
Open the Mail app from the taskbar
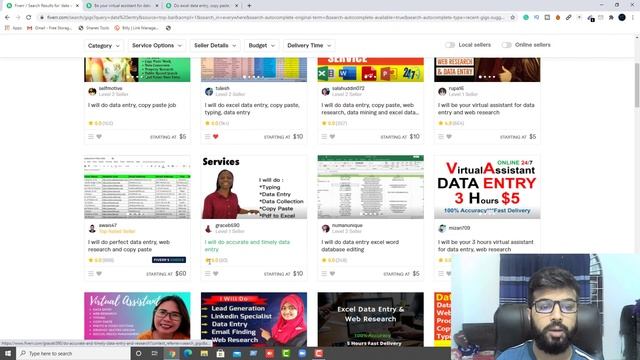click(x=237, y=353)
